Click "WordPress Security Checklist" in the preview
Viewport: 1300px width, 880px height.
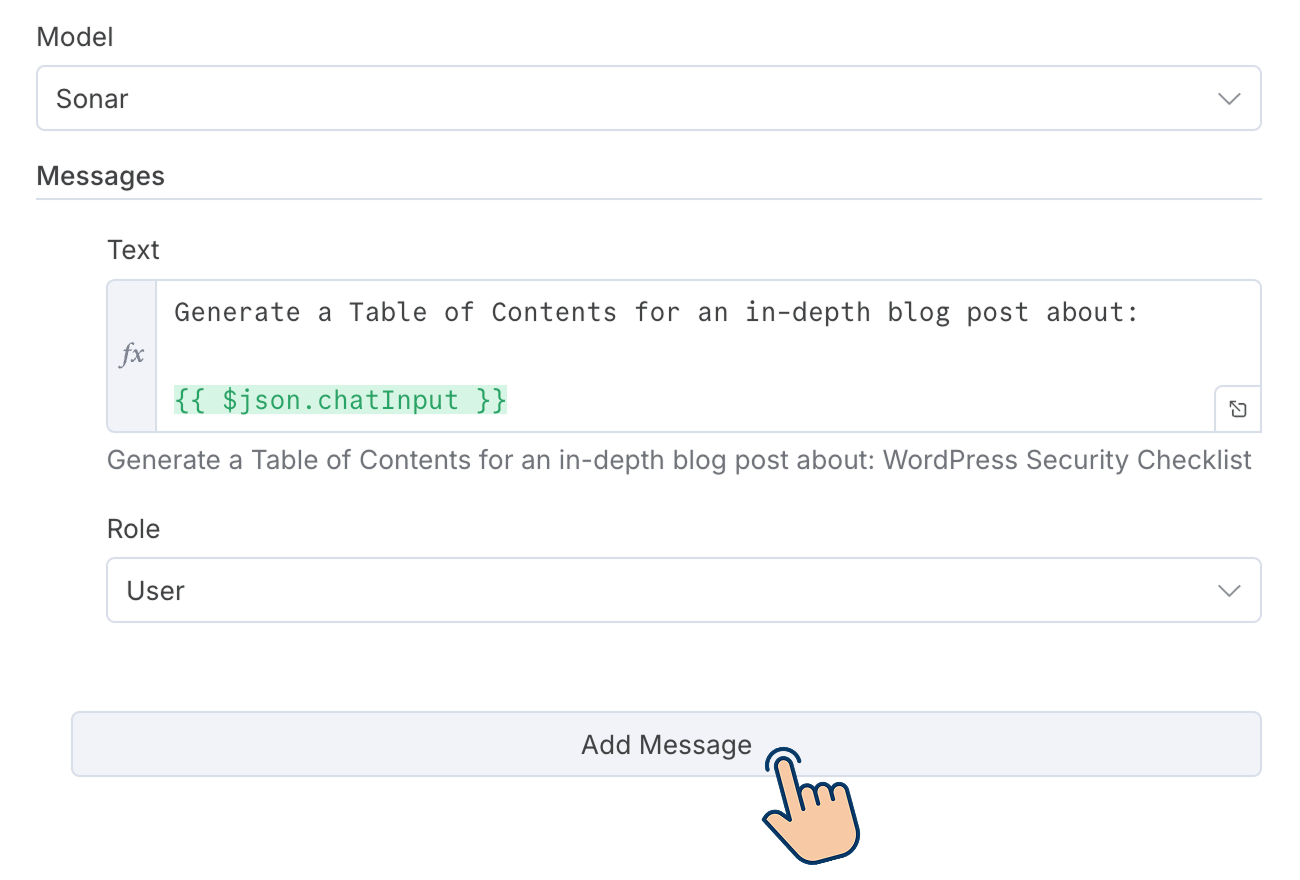[x=1067, y=460]
